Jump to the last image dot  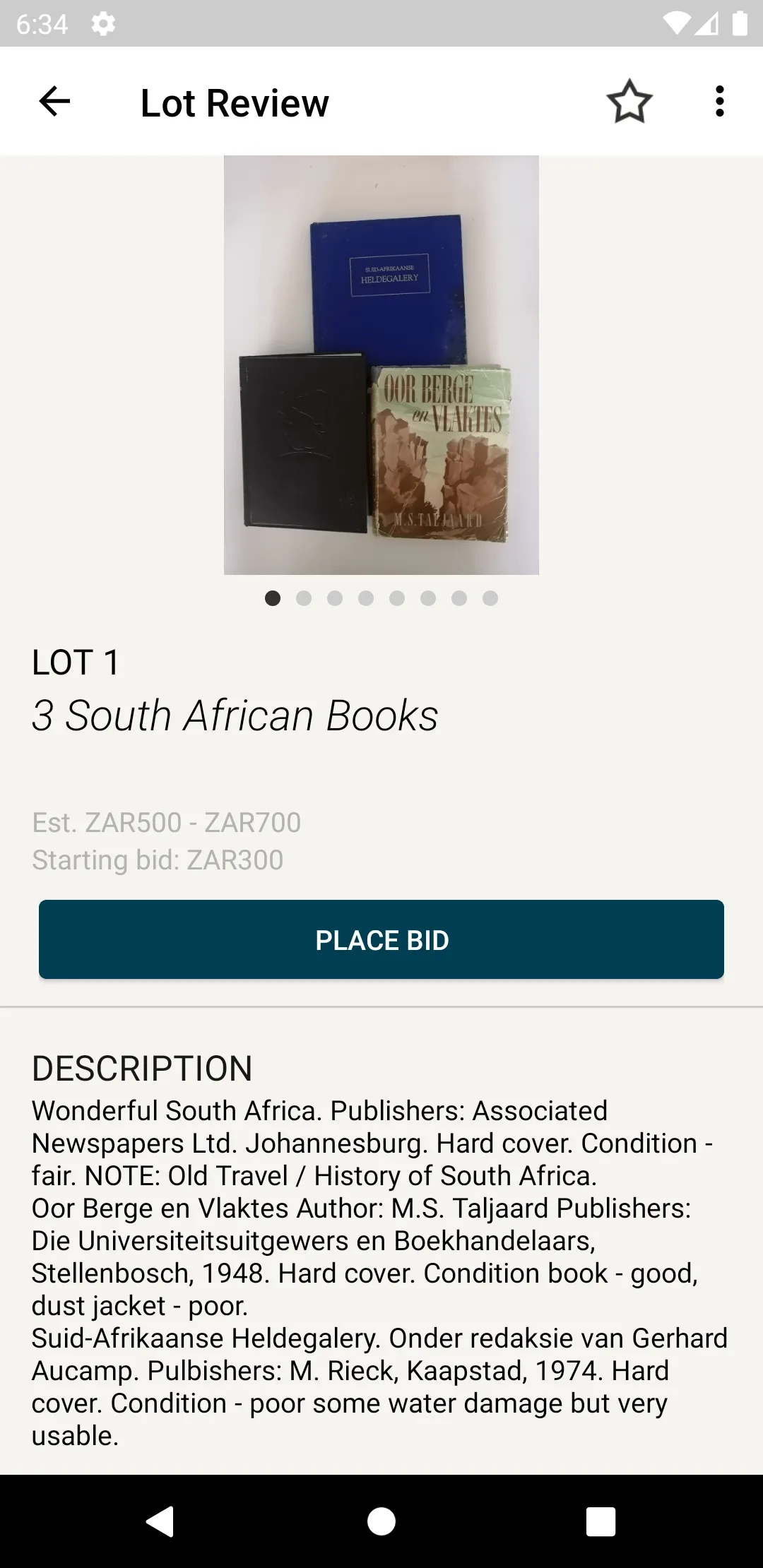click(490, 599)
